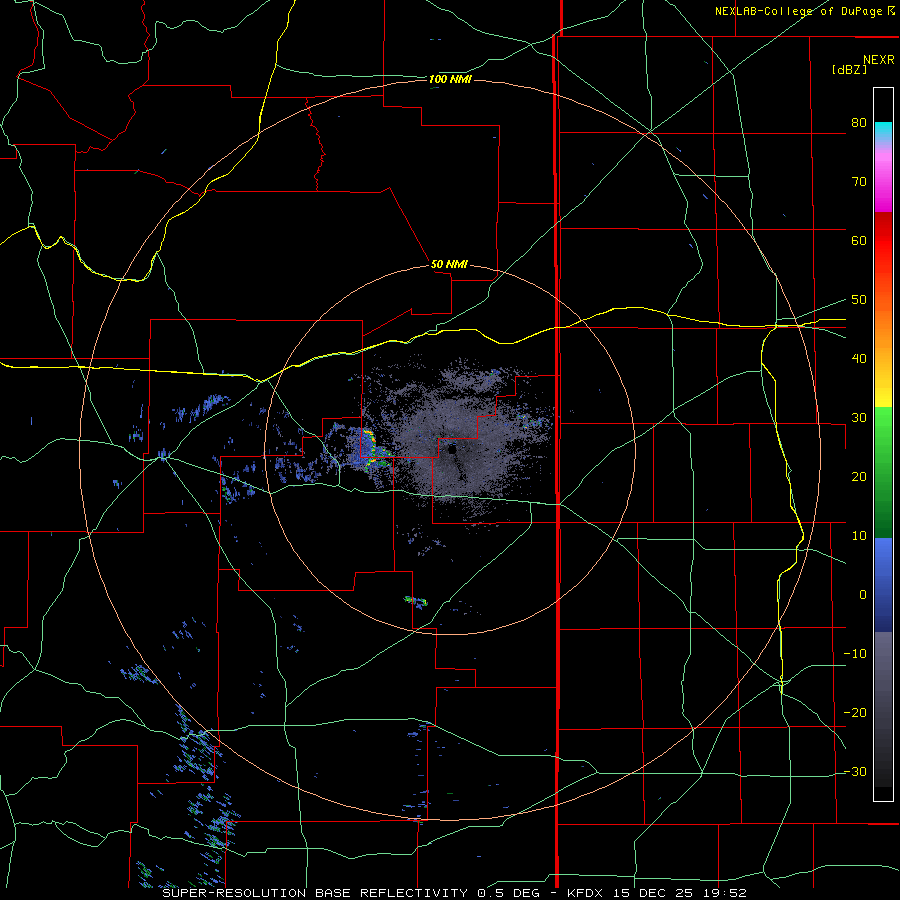This screenshot has width=900, height=900.
Task: Click the 60 value on the dBZ scale
Action: 859,240
